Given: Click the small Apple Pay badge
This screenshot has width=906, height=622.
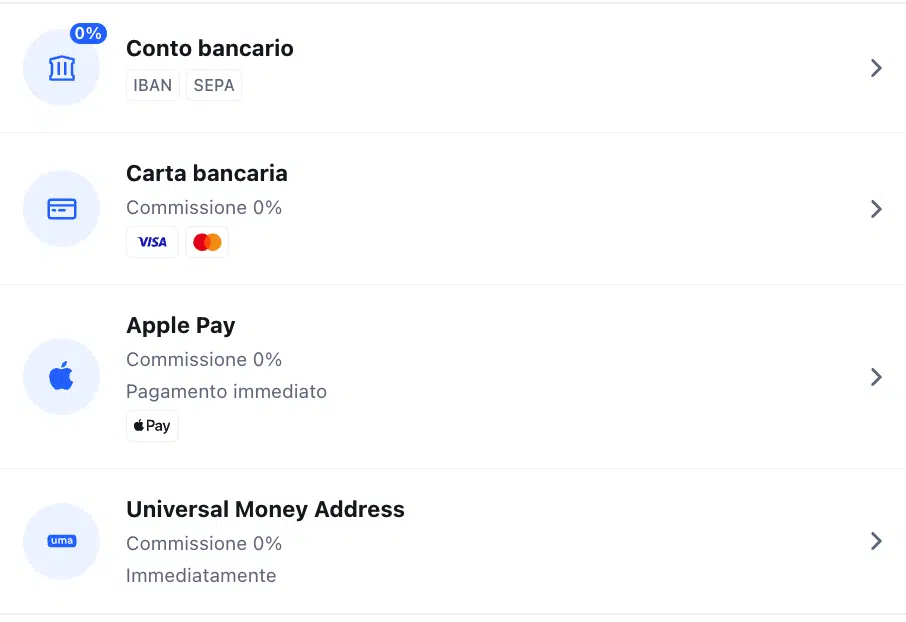Looking at the screenshot, I should [x=153, y=426].
